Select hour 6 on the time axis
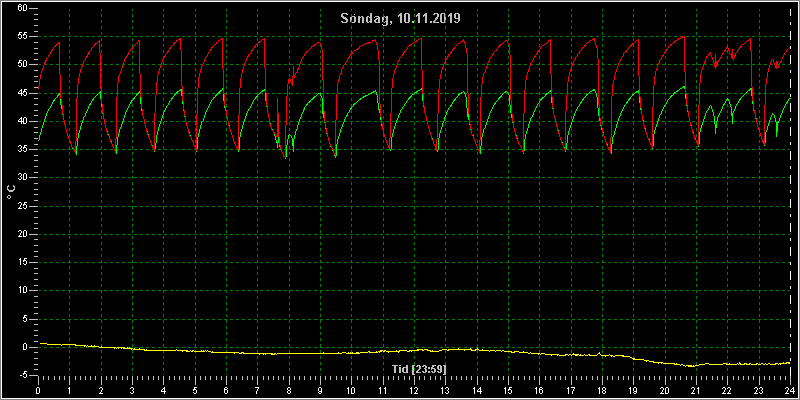 tap(226, 391)
